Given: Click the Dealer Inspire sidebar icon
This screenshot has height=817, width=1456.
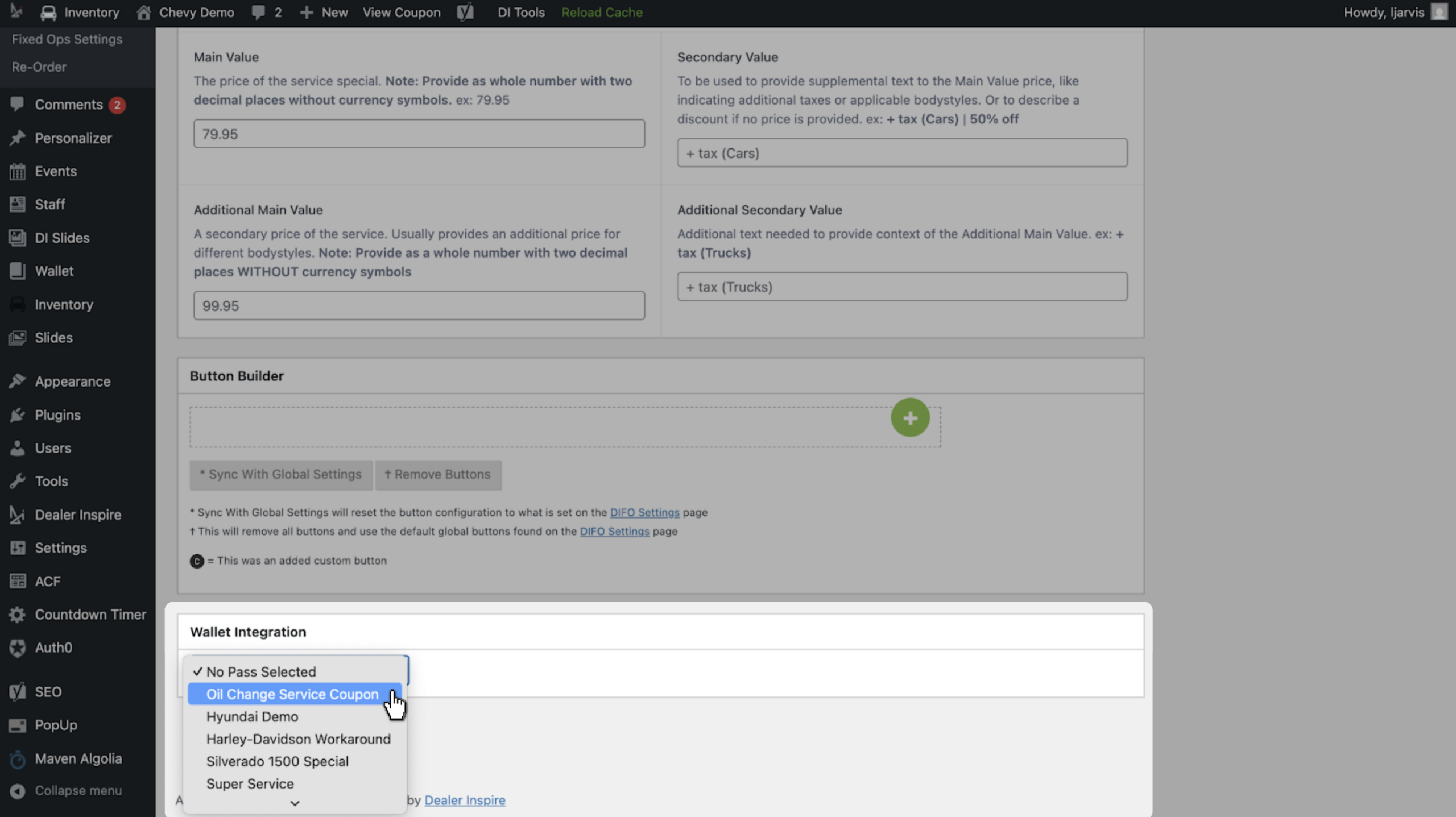Looking at the screenshot, I should [x=17, y=515].
